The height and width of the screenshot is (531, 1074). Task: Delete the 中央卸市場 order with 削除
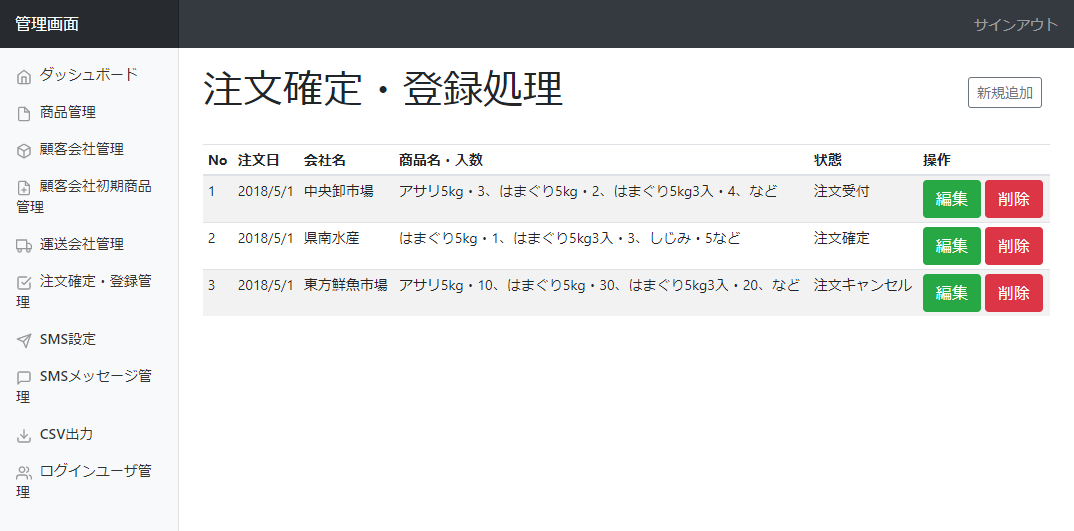[1014, 199]
